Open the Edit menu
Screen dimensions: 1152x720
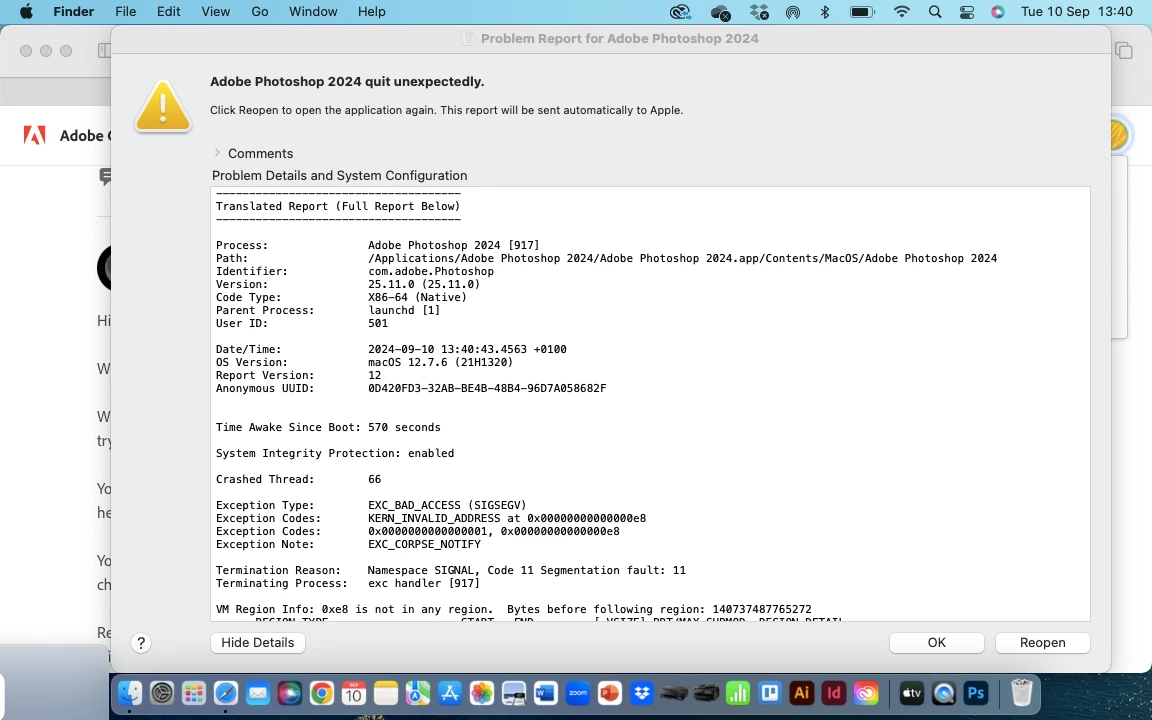click(x=168, y=12)
